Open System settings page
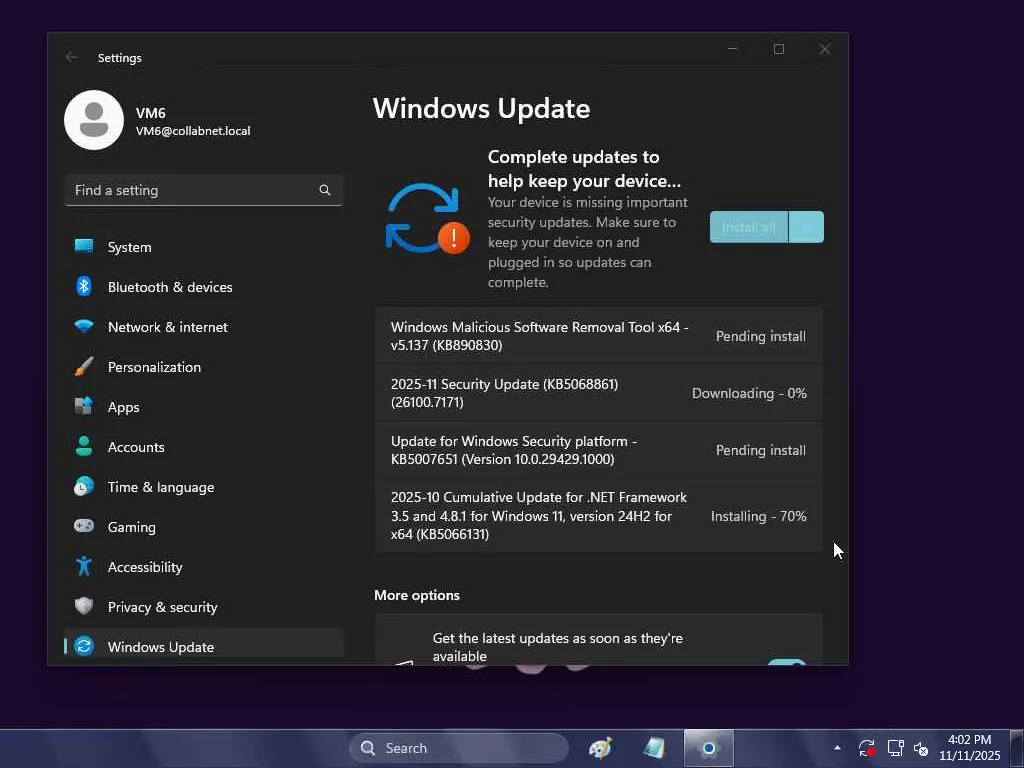The width and height of the screenshot is (1024, 768). click(x=204, y=247)
